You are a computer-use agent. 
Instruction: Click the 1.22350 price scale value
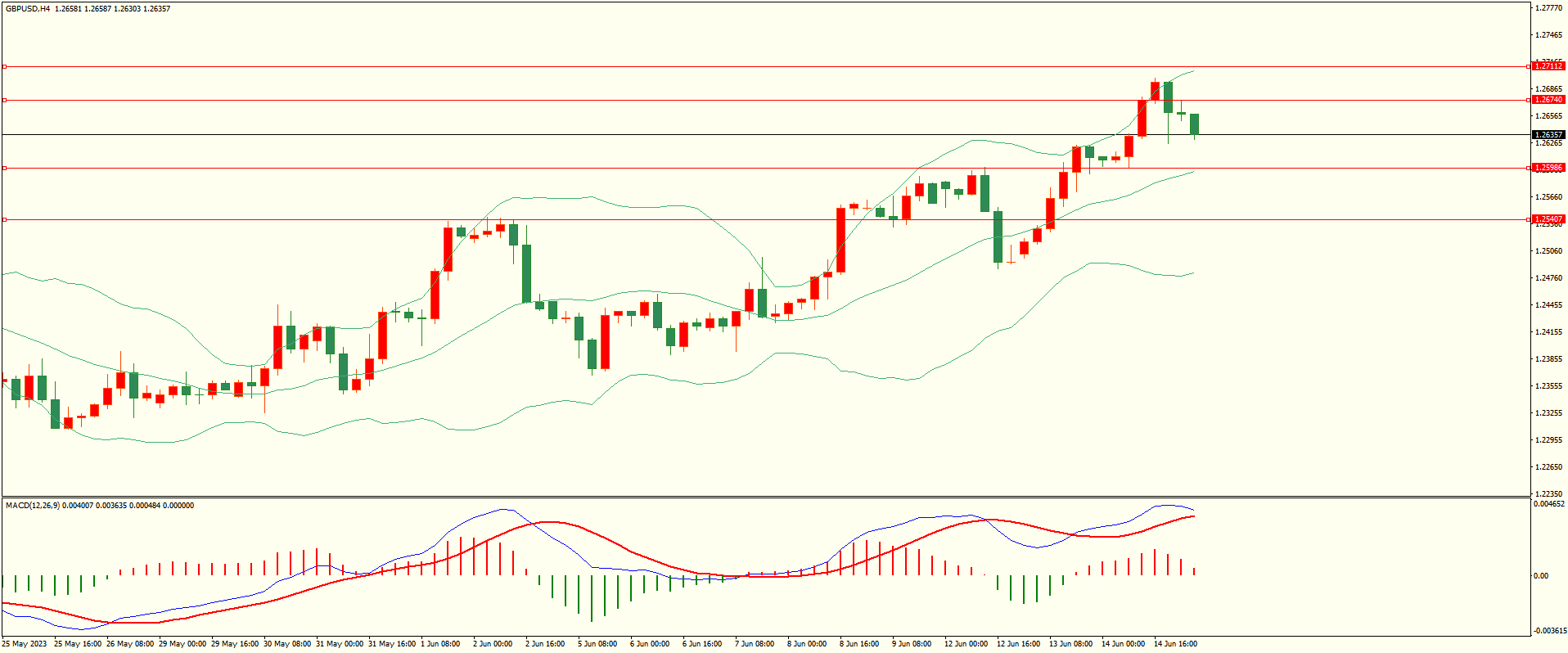pyautogui.click(x=1548, y=493)
